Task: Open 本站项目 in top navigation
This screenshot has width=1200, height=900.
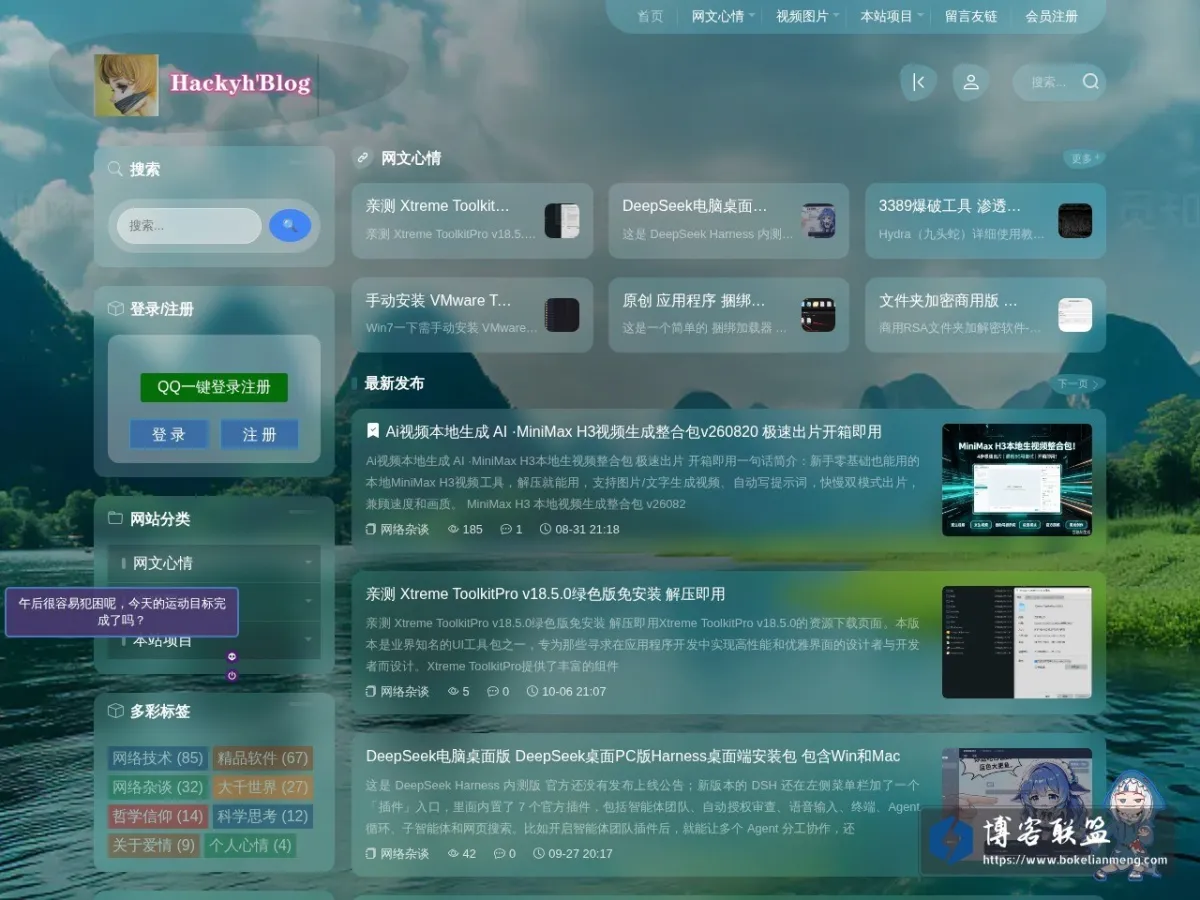Action: point(886,16)
